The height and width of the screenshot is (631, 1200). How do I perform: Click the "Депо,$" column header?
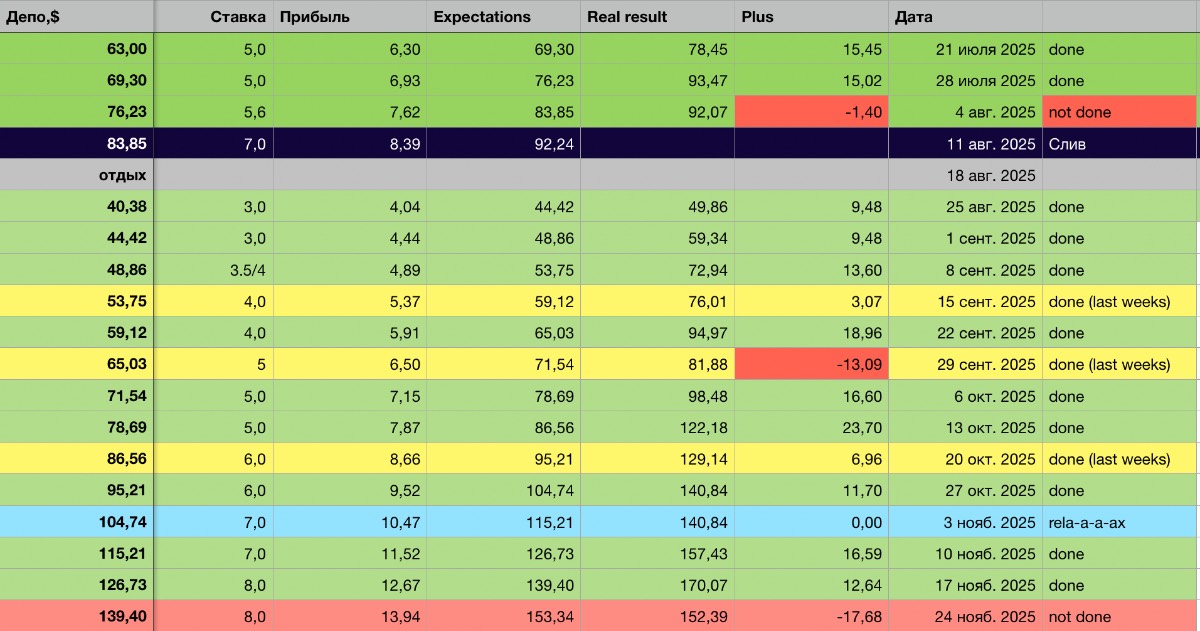pos(76,17)
